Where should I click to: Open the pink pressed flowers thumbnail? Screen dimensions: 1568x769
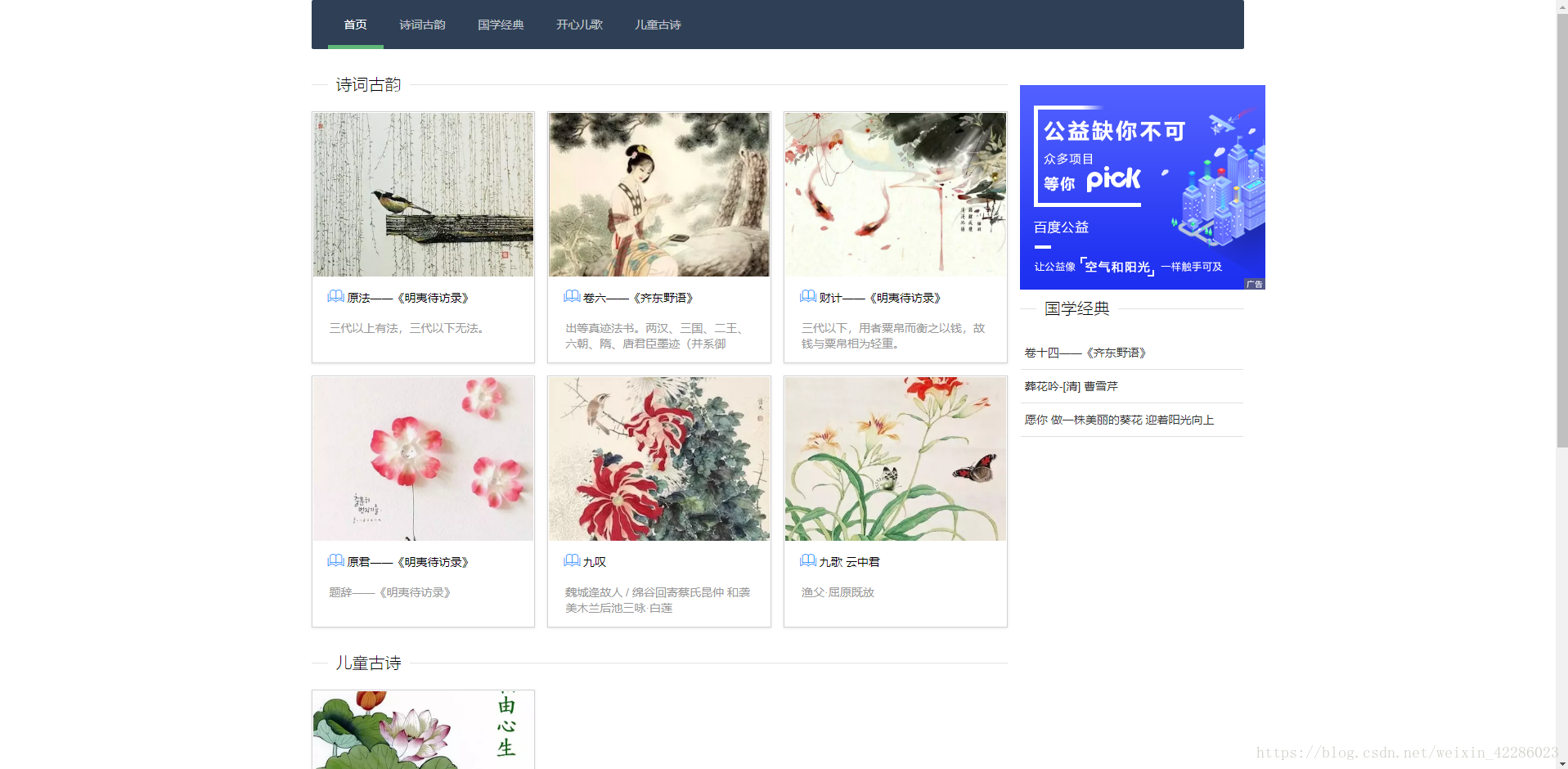(423, 459)
